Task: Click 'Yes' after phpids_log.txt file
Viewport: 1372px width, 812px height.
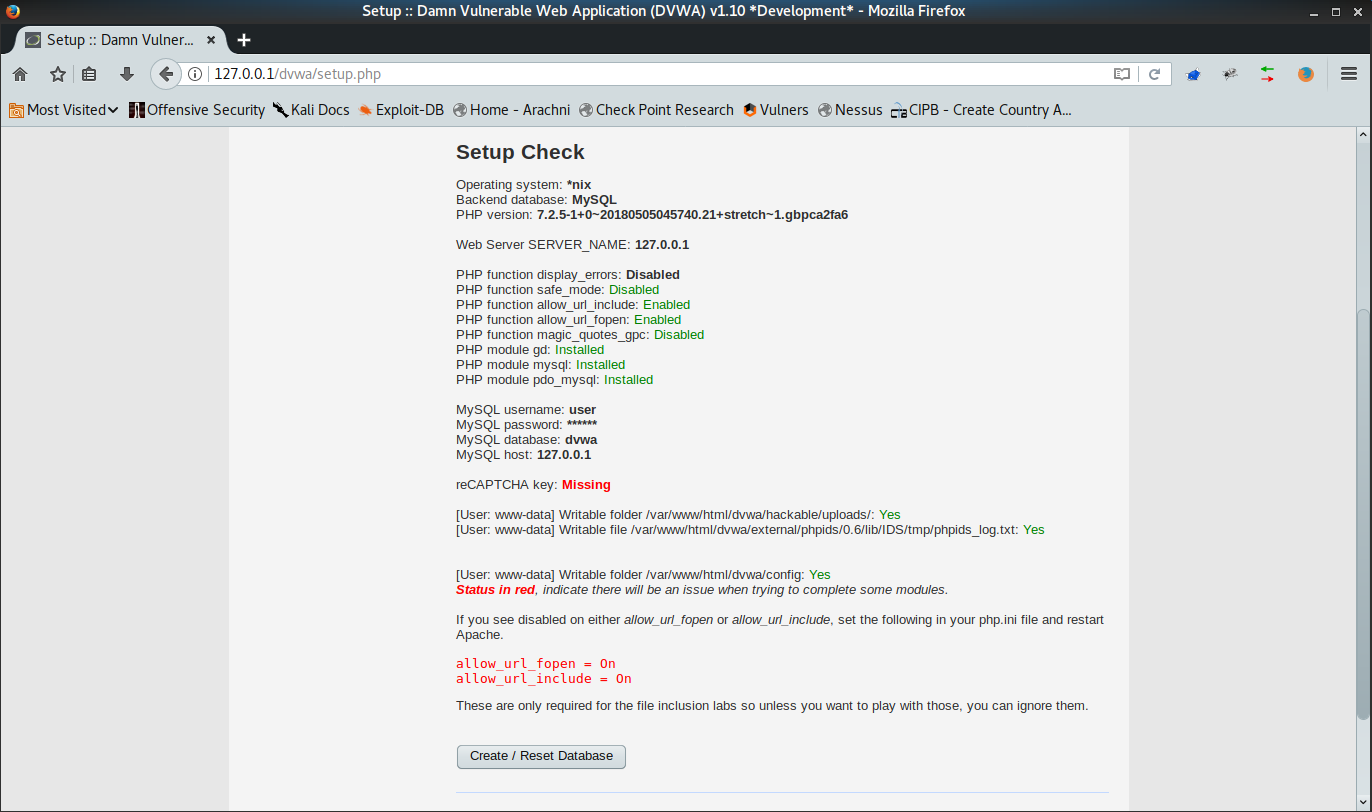Action: click(1034, 530)
